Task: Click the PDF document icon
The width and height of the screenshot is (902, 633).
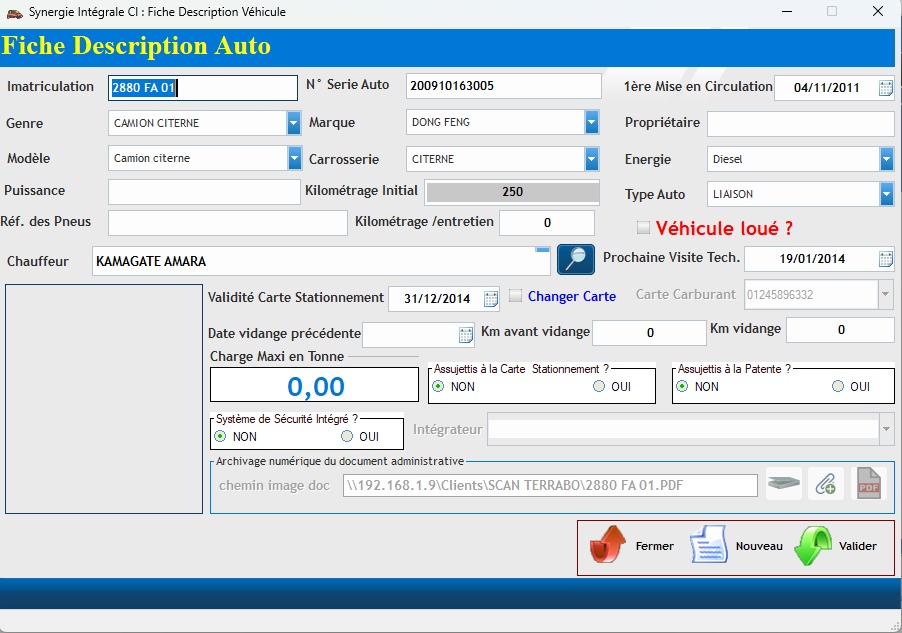Action: [x=868, y=484]
